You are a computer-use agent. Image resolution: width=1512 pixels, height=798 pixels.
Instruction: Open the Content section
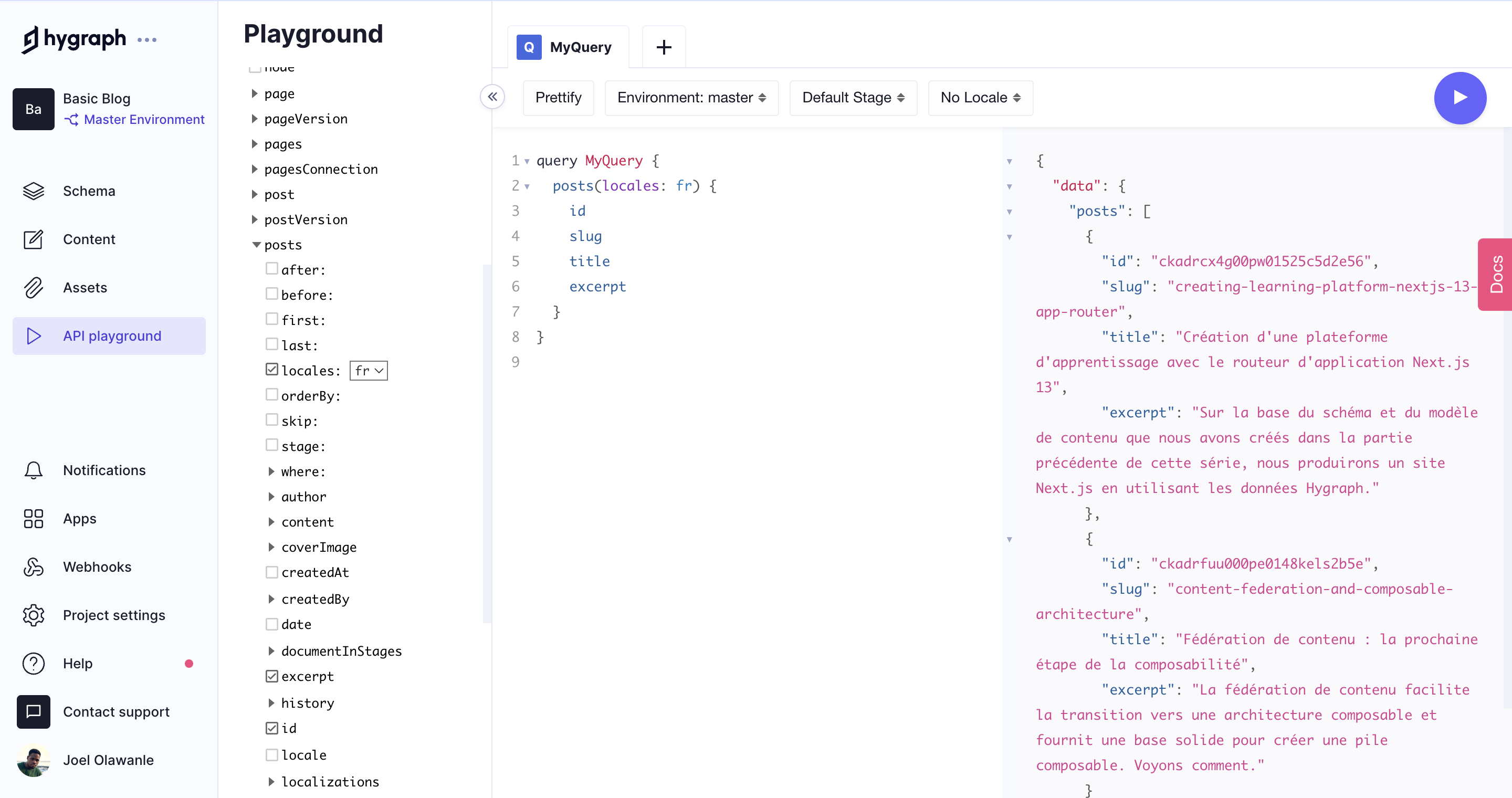[89, 239]
